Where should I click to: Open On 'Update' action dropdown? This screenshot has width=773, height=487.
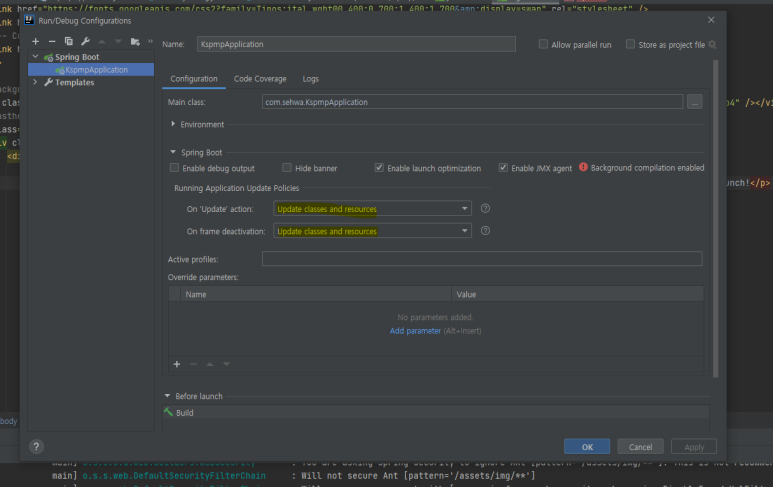tap(372, 209)
